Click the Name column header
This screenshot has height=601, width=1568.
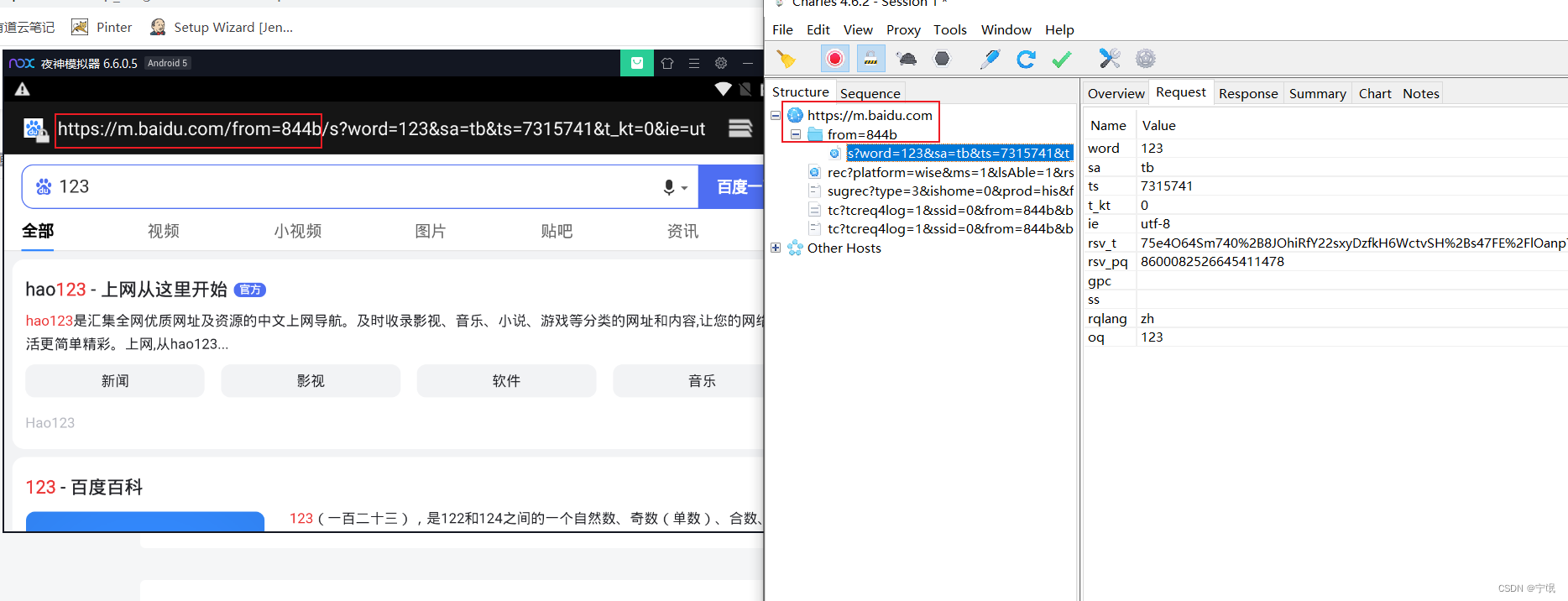[1108, 125]
